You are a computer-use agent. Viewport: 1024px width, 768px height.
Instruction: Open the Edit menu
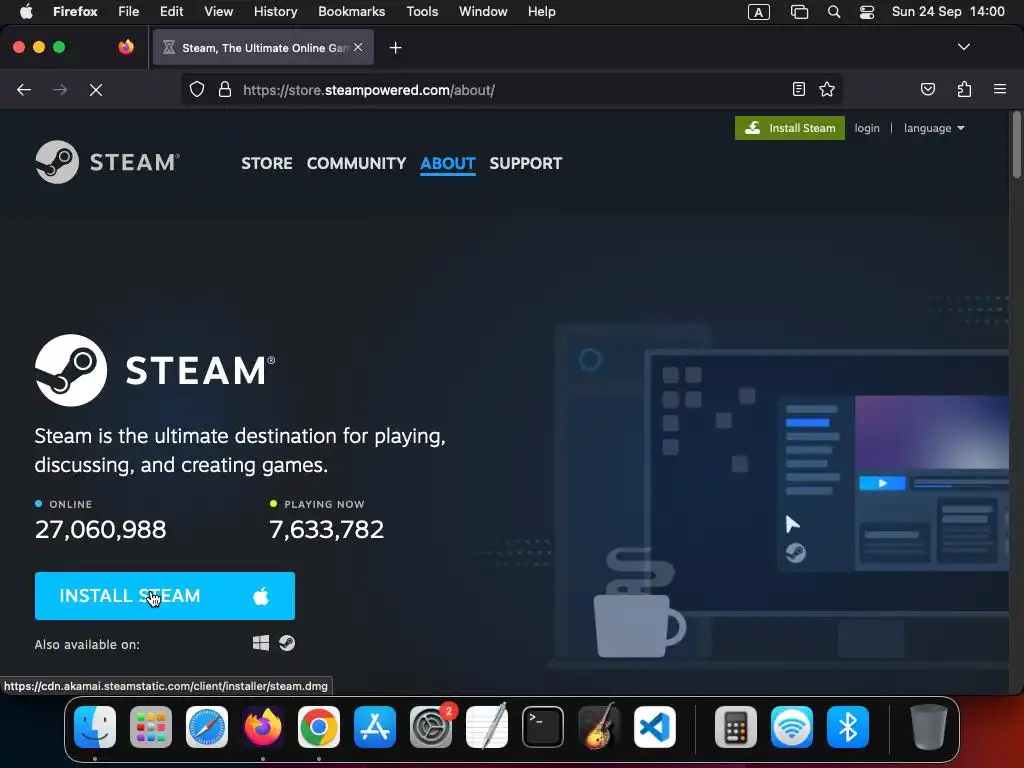point(171,12)
